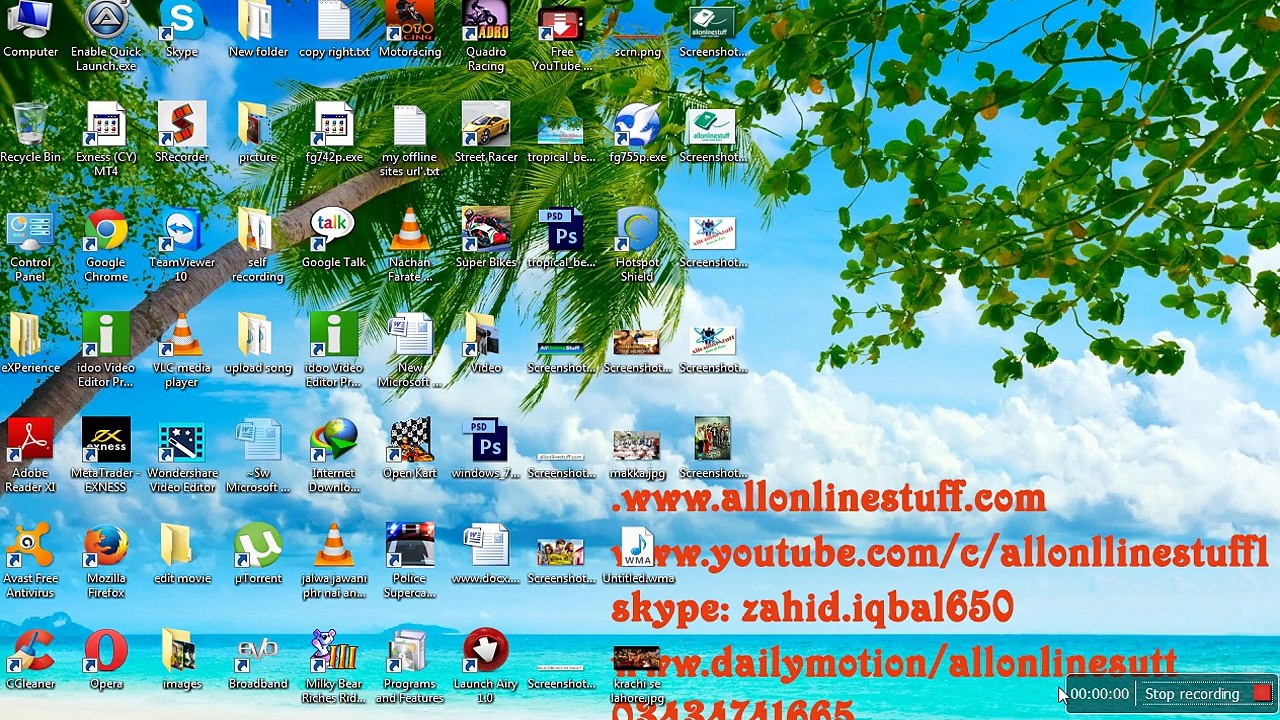Select the fg755p.exe file icon

(637, 133)
